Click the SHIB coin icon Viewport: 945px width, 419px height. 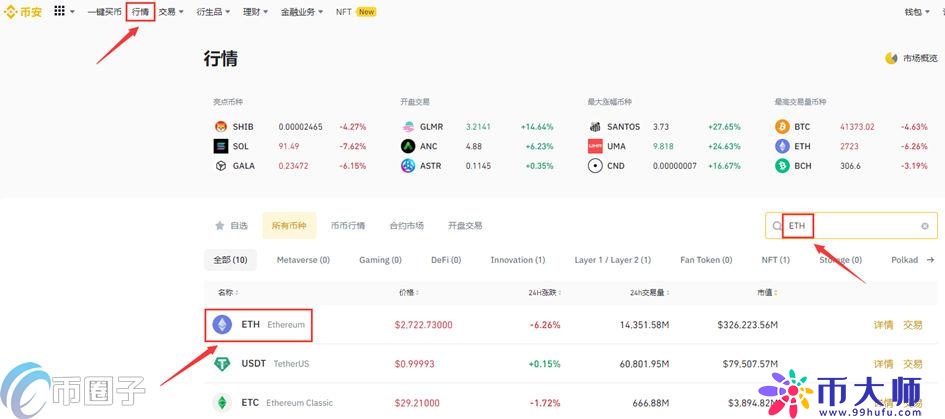[221, 127]
